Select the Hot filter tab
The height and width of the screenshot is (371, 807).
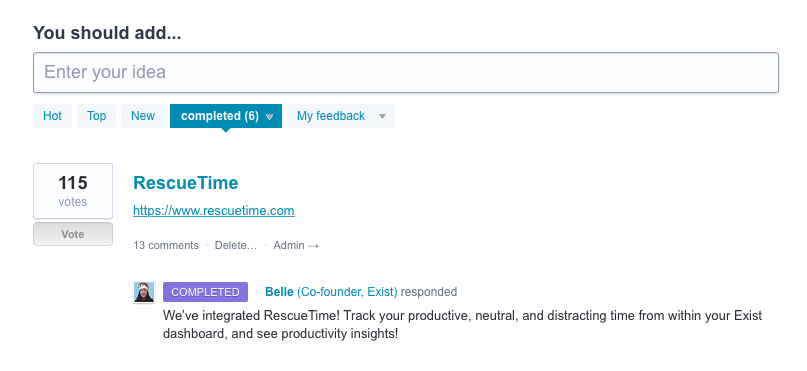click(x=52, y=116)
